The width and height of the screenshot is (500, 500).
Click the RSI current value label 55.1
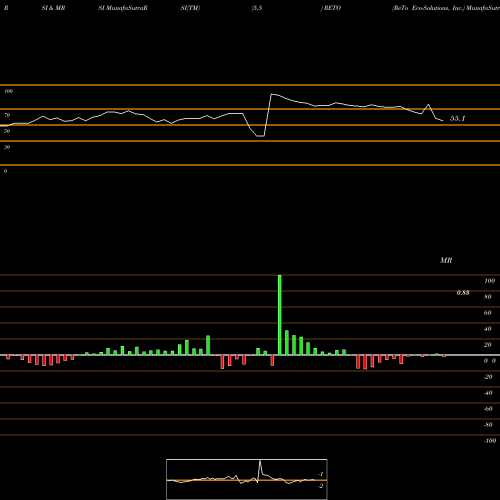(x=457, y=118)
